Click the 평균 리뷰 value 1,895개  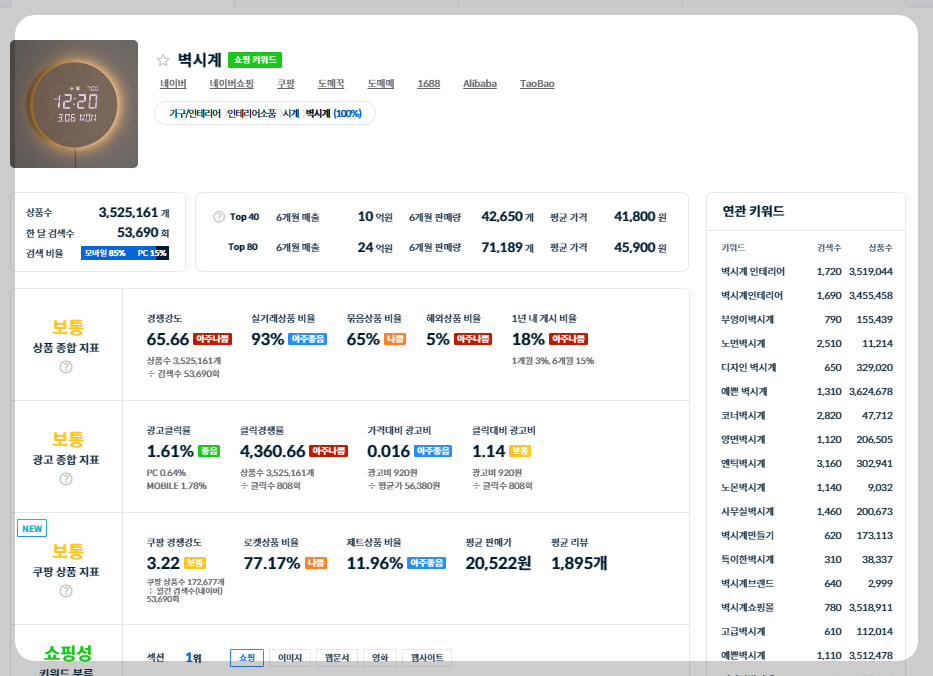579,563
